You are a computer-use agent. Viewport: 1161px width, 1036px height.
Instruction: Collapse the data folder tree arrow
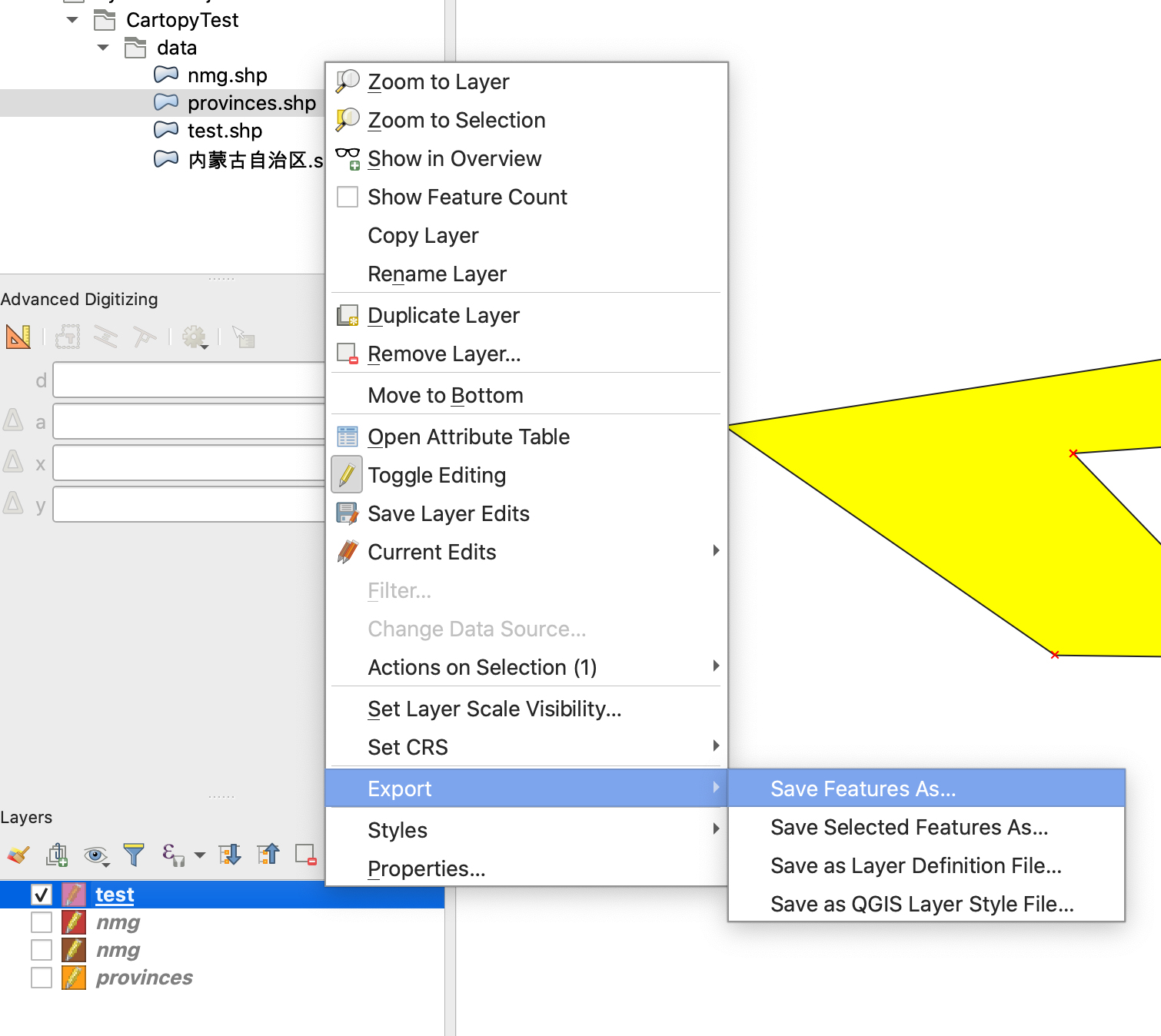click(x=103, y=48)
